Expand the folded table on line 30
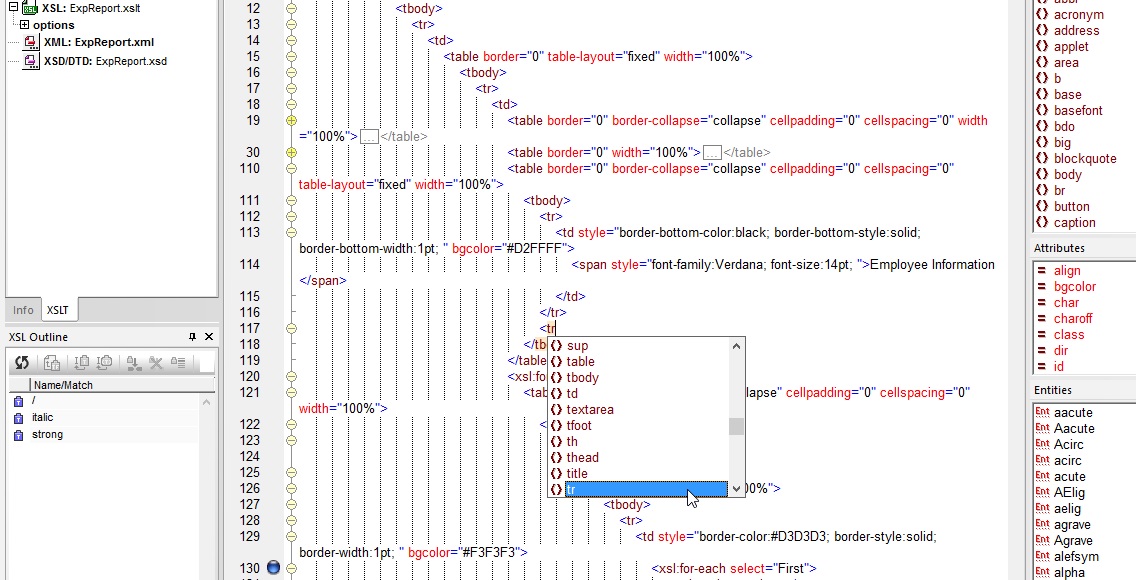This screenshot has height=580, width=1136. pyautogui.click(x=291, y=153)
